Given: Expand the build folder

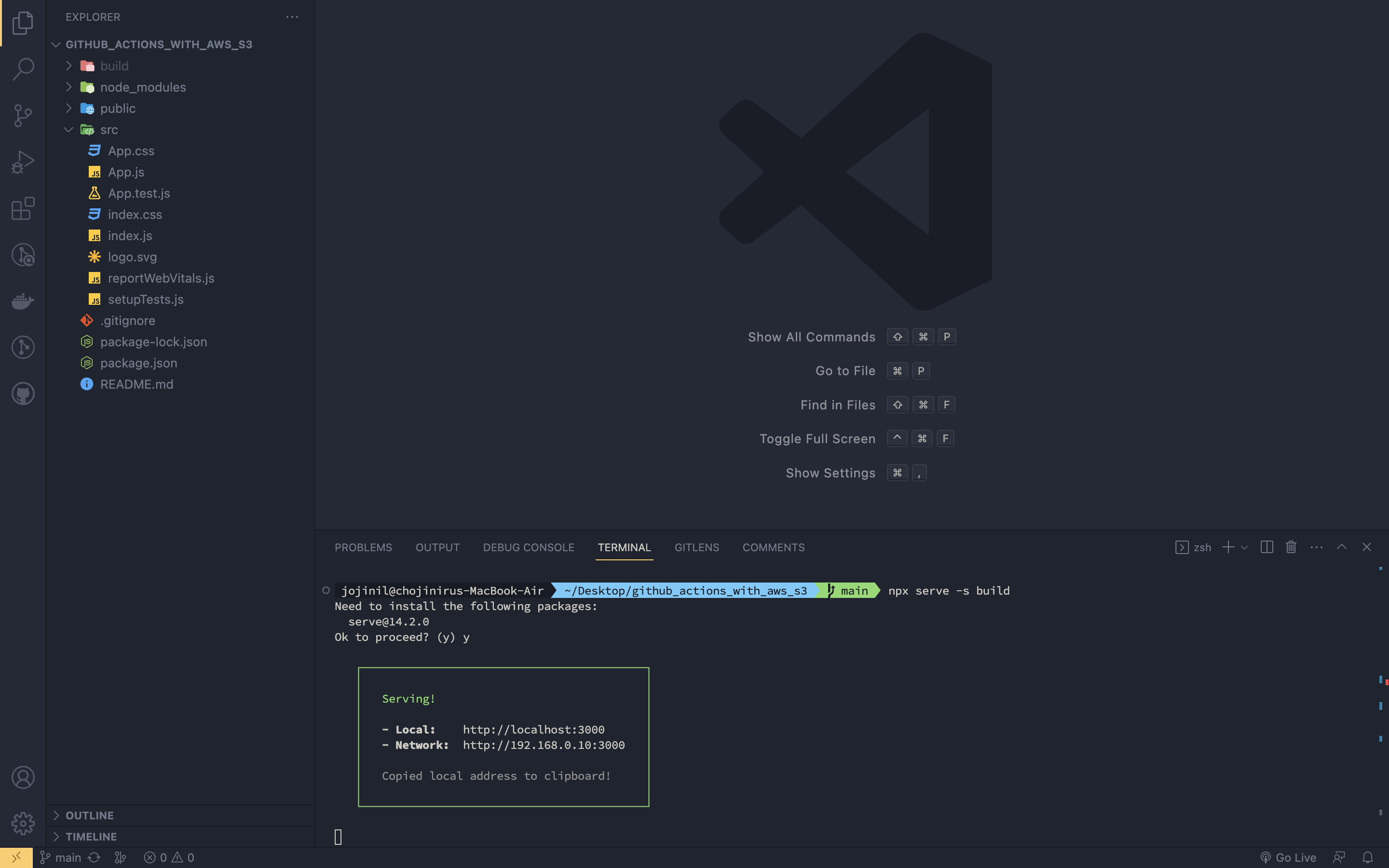Looking at the screenshot, I should click(x=180, y=66).
